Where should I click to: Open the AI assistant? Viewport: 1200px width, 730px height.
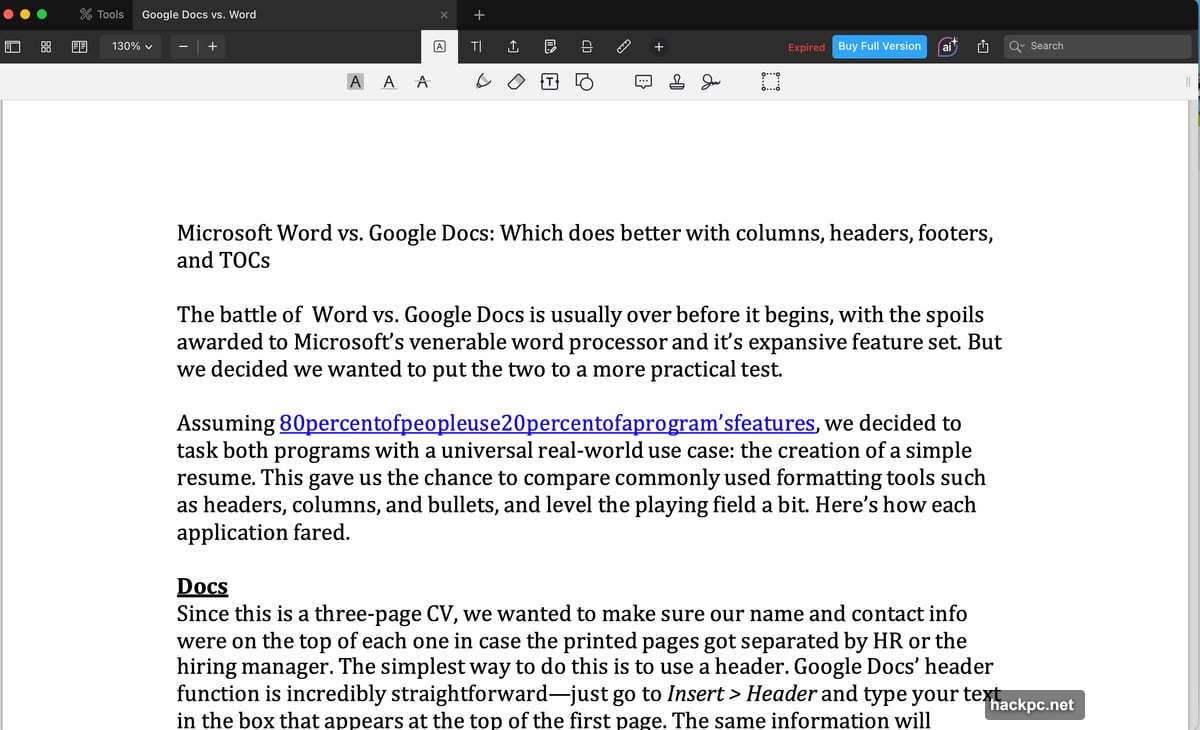pyautogui.click(x=947, y=46)
